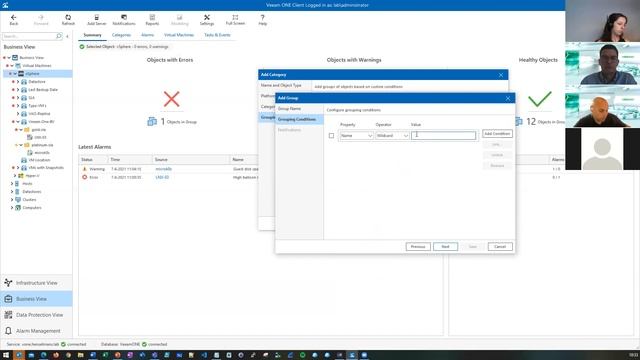Open the Property dropdown showing Name

pyautogui.click(x=356, y=136)
